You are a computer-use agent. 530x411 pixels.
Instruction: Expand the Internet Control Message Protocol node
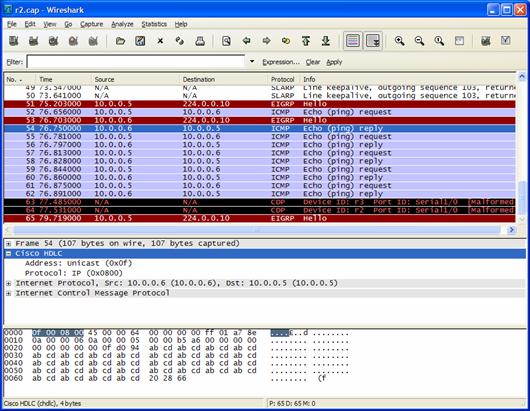(8, 293)
